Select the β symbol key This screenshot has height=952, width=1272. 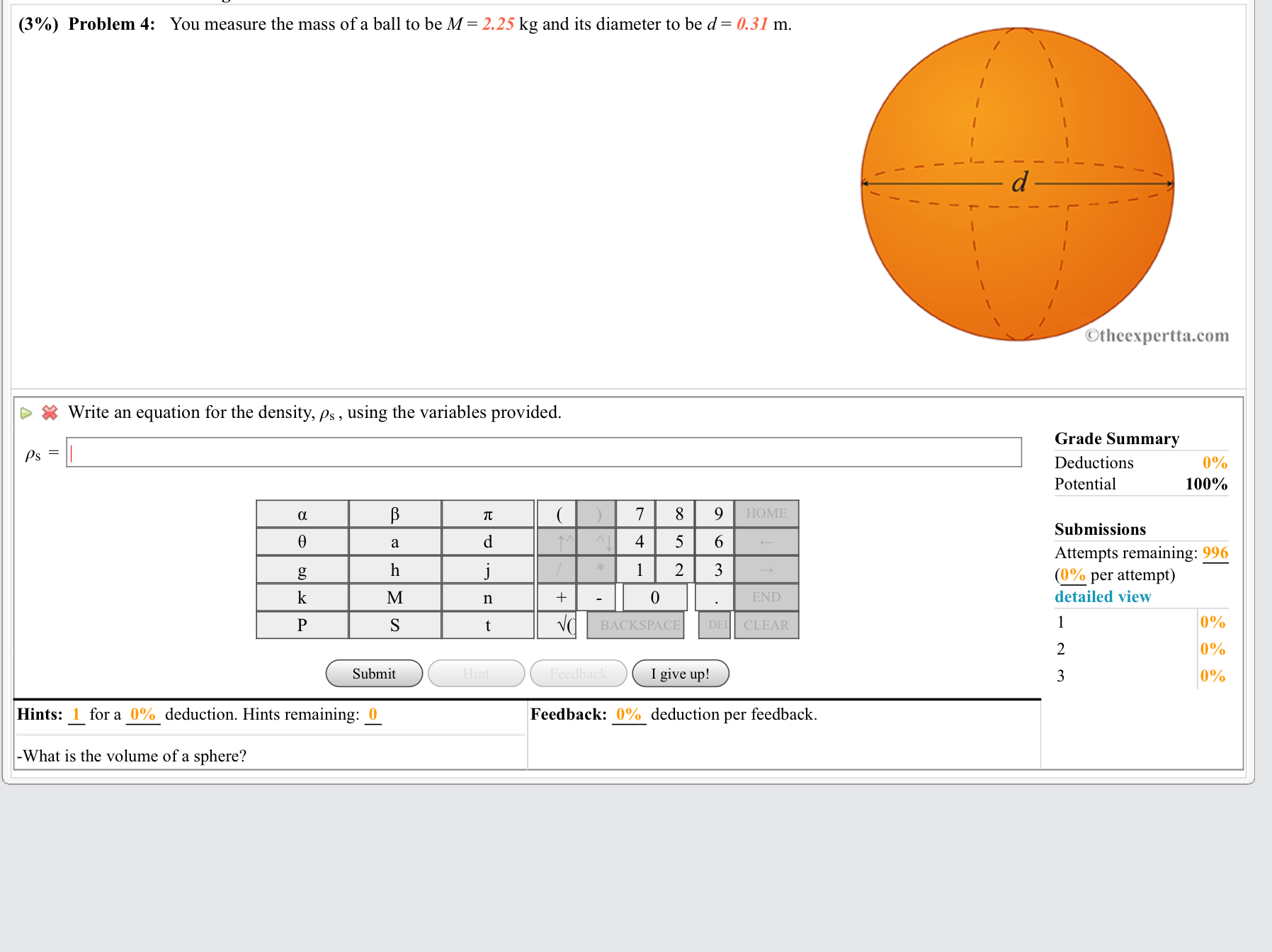coord(394,513)
